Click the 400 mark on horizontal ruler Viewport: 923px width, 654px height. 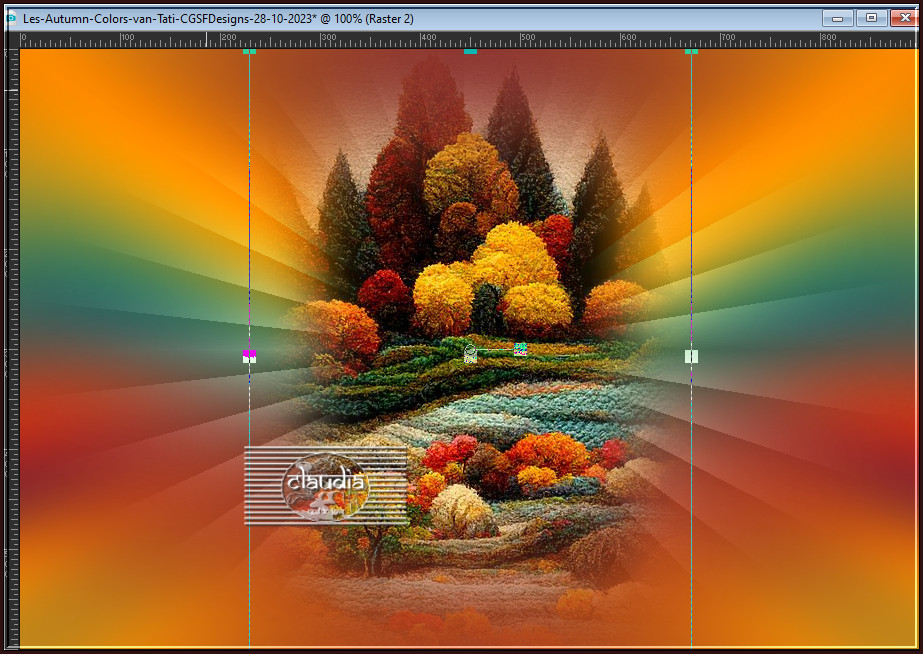[x=428, y=38]
